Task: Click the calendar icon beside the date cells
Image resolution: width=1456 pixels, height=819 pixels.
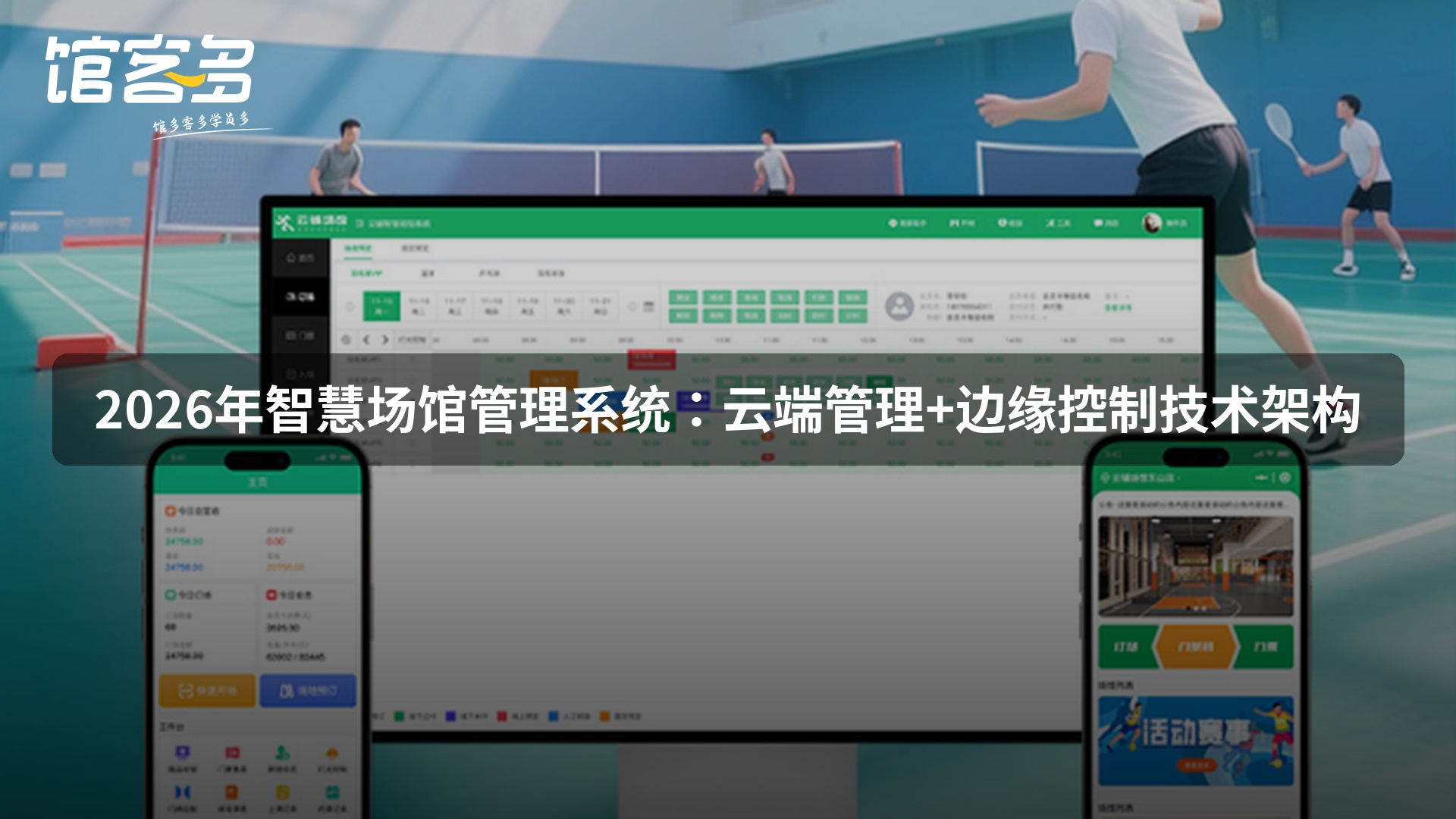Action: [648, 306]
